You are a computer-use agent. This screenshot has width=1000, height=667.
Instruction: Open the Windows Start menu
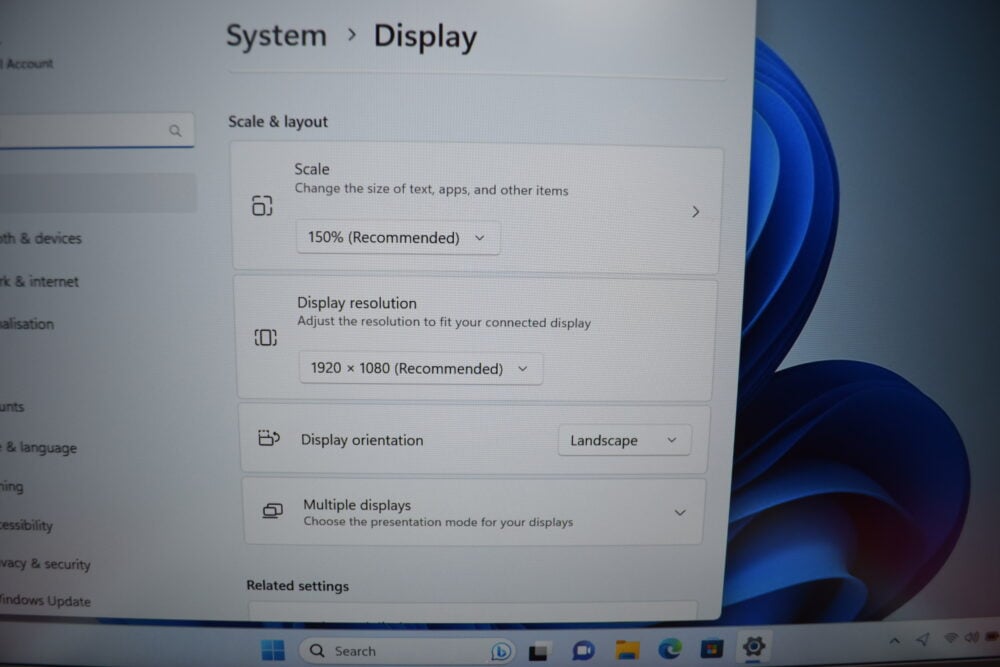pos(273,650)
